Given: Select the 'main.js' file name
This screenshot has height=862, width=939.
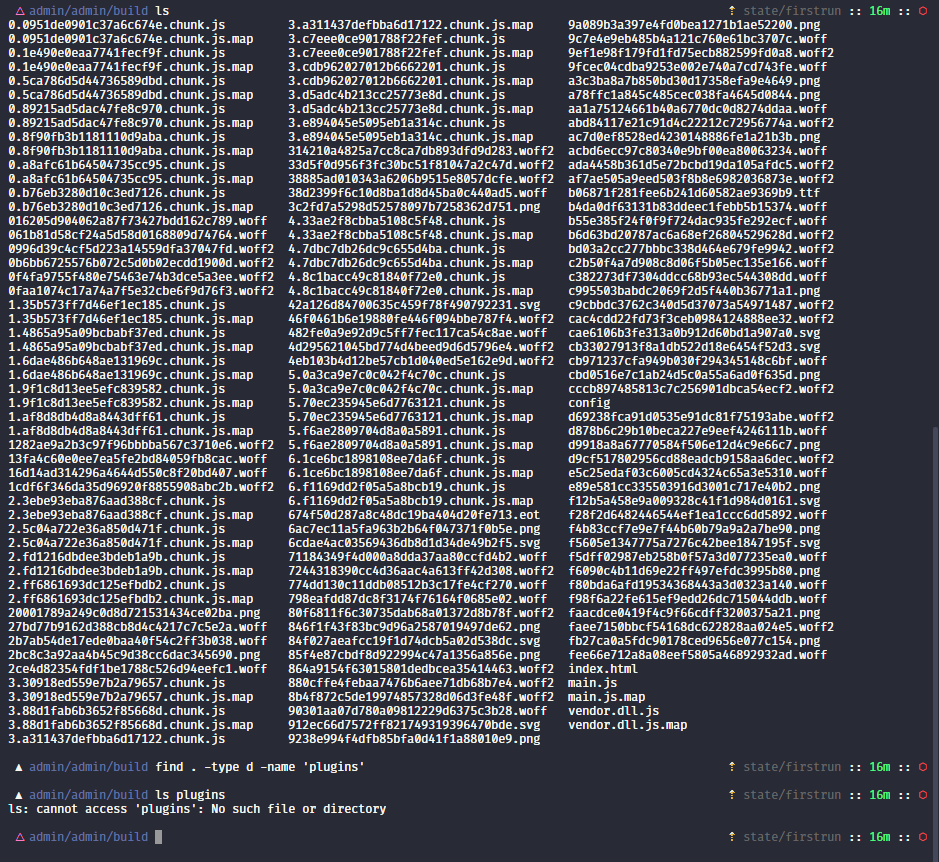Looking at the screenshot, I should click(x=592, y=683).
